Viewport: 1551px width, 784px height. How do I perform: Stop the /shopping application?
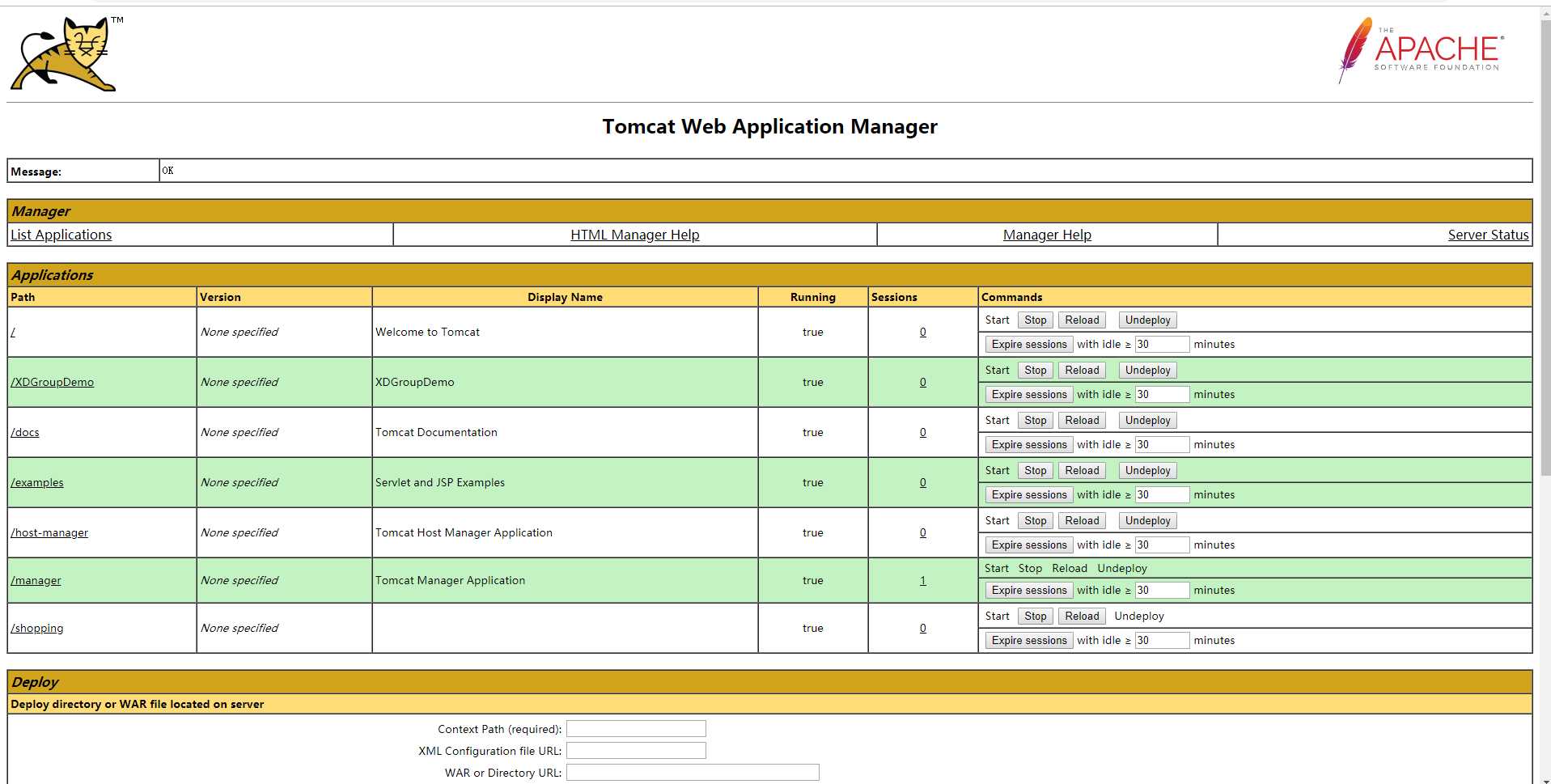tap(1035, 617)
